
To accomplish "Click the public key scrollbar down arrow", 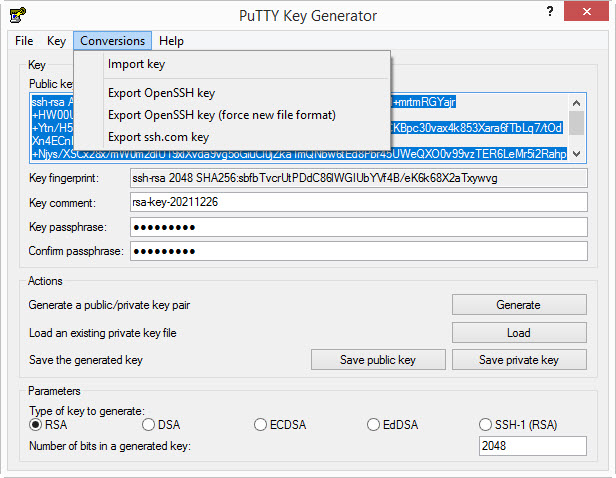I will [x=576, y=154].
